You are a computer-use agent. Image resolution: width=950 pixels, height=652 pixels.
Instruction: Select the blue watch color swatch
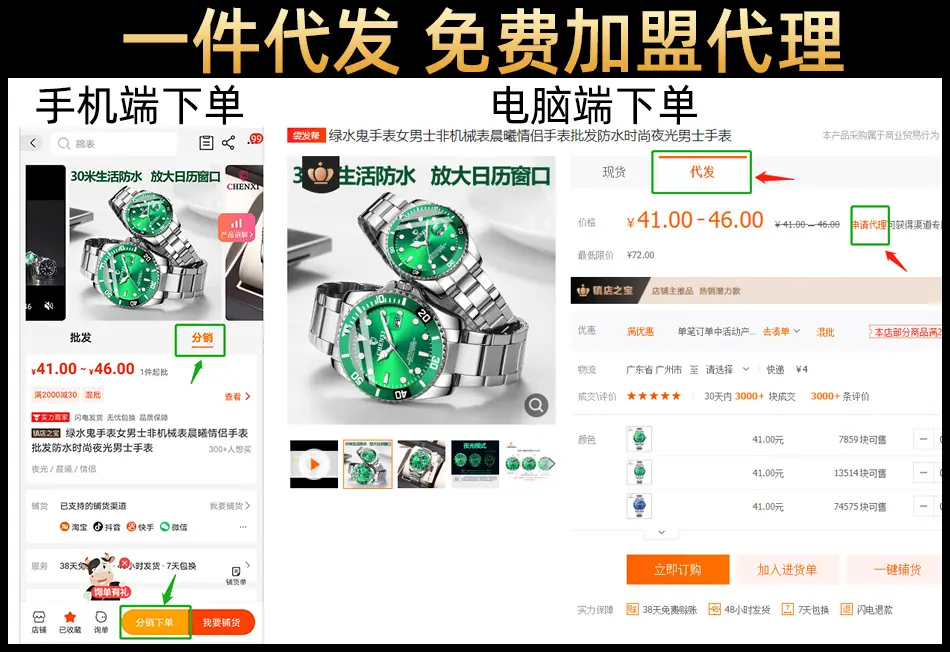tap(639, 506)
